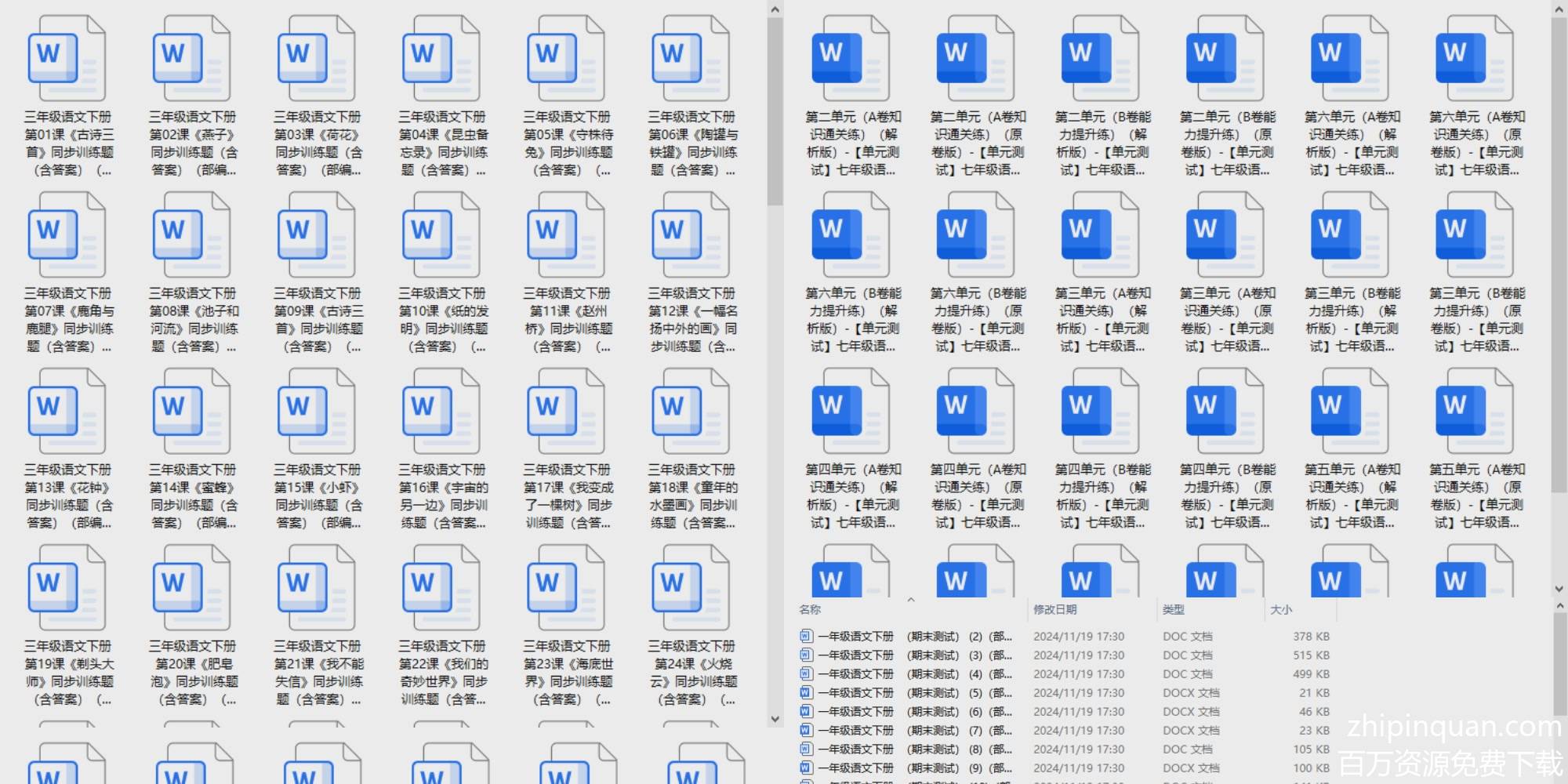Click file name 第04课《昆虫备忘录》同步训练题

click(442, 143)
